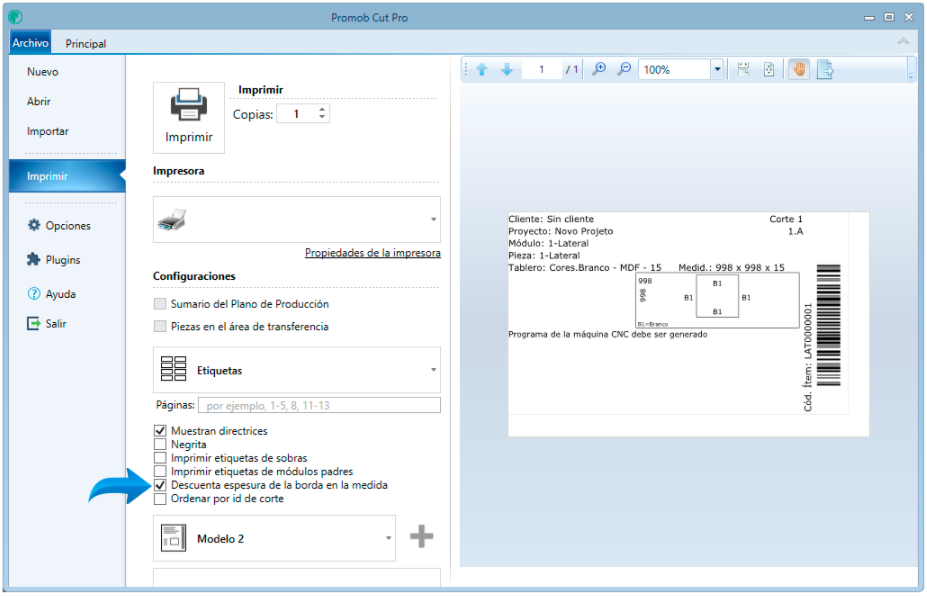Viewport: 927px width, 596px height.
Task: Uncheck Muestran directrices
Action: pos(160,430)
